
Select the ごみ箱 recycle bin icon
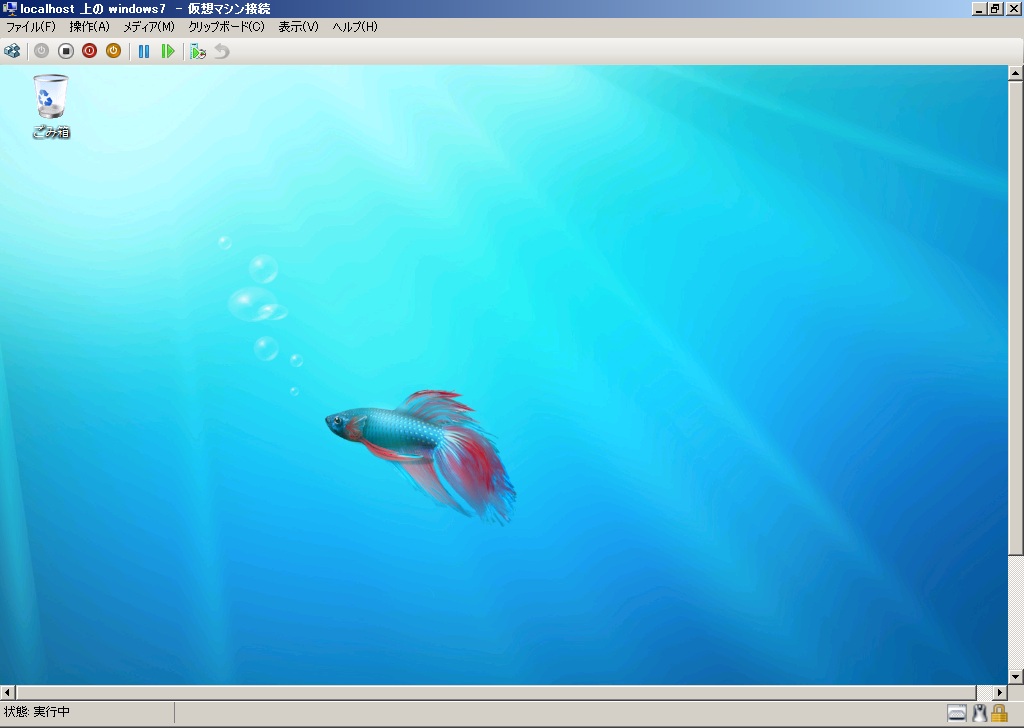coord(51,106)
